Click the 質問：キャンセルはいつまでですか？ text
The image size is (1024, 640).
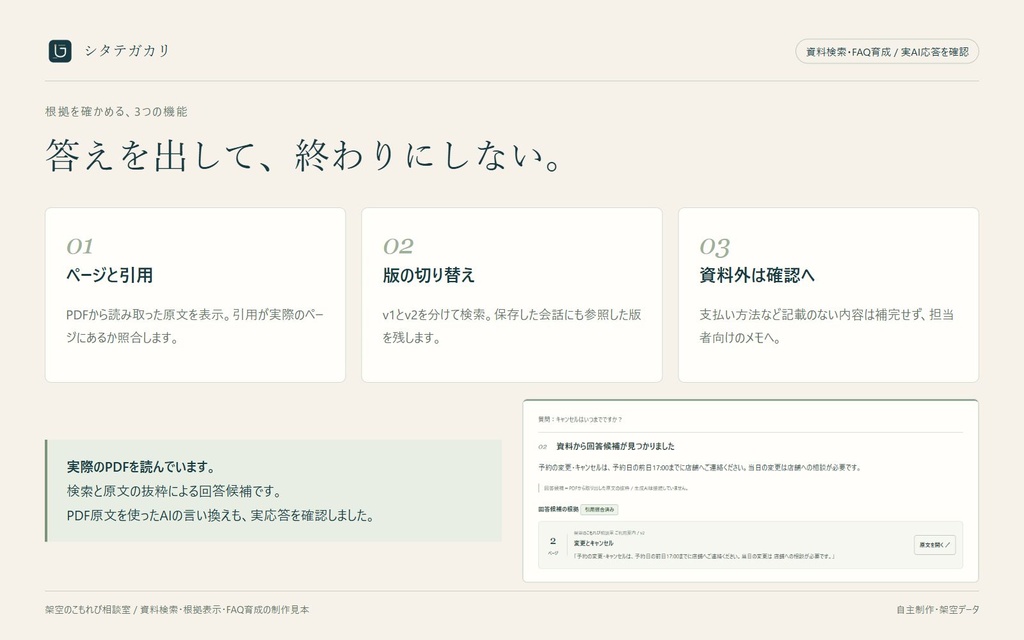(x=580, y=419)
